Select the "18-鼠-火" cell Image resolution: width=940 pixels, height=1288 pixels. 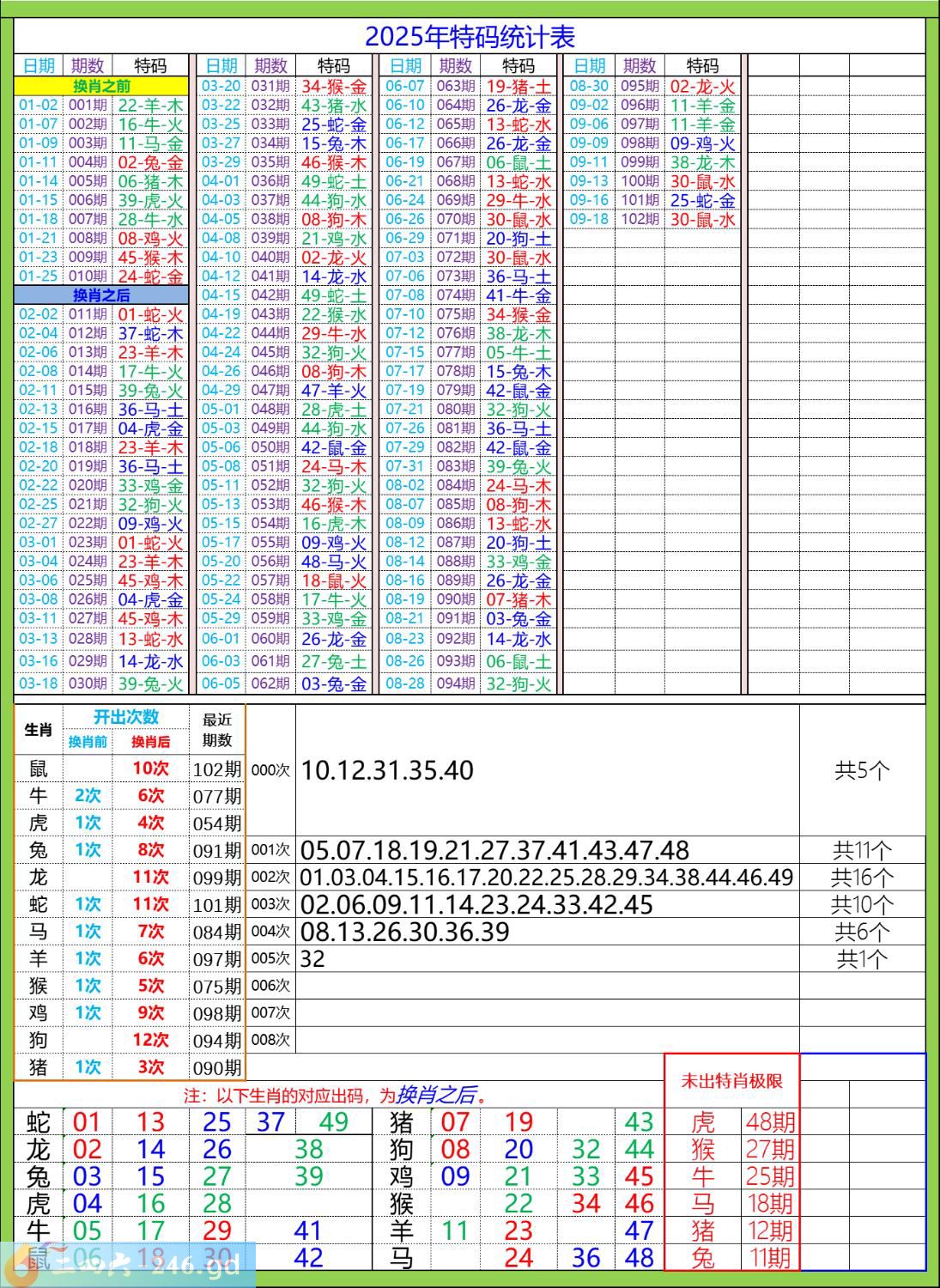pos(334,580)
